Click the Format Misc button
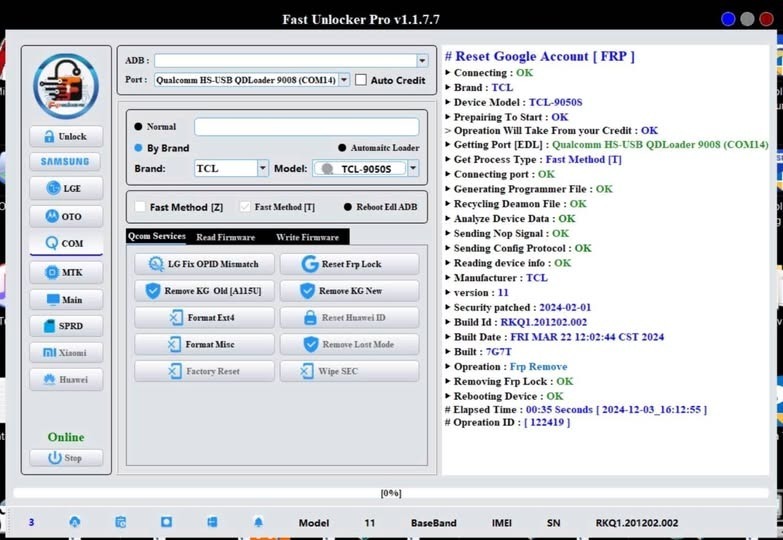Image resolution: width=783 pixels, height=540 pixels. tap(204, 344)
